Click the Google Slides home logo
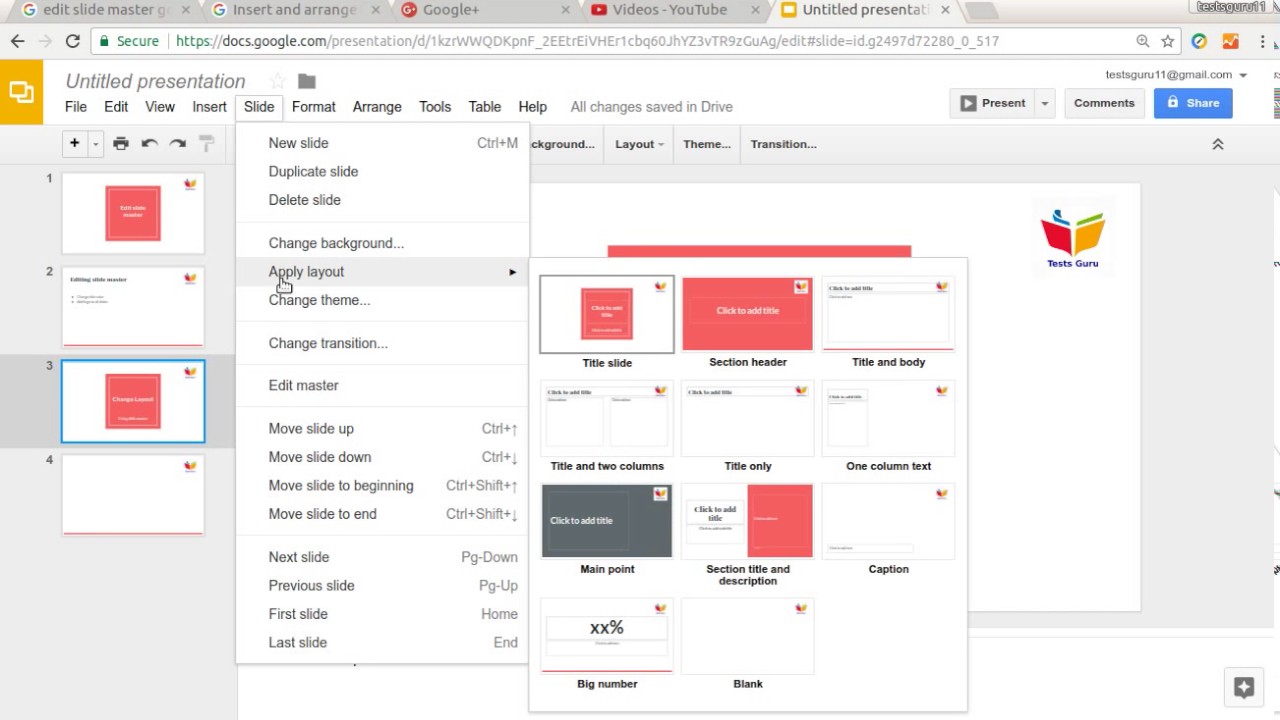 21,92
